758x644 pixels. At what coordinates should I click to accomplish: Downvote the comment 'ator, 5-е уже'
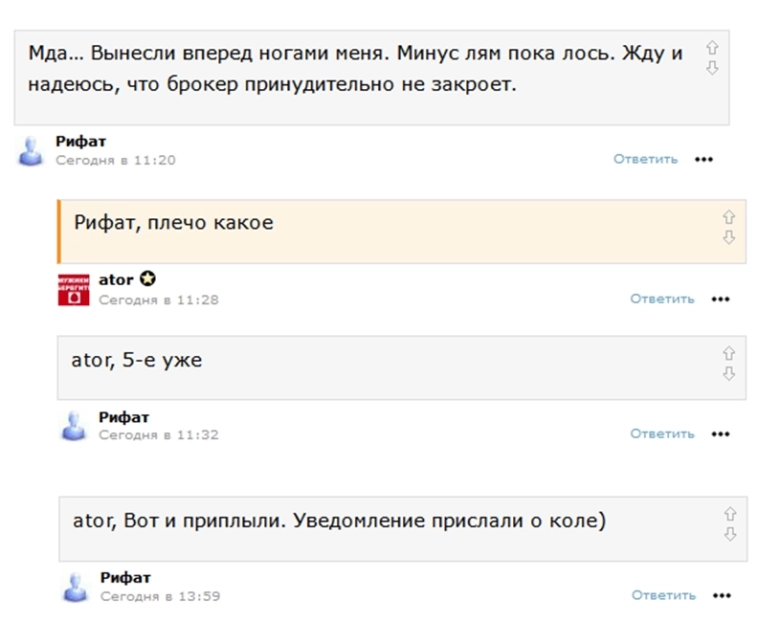pos(728,373)
